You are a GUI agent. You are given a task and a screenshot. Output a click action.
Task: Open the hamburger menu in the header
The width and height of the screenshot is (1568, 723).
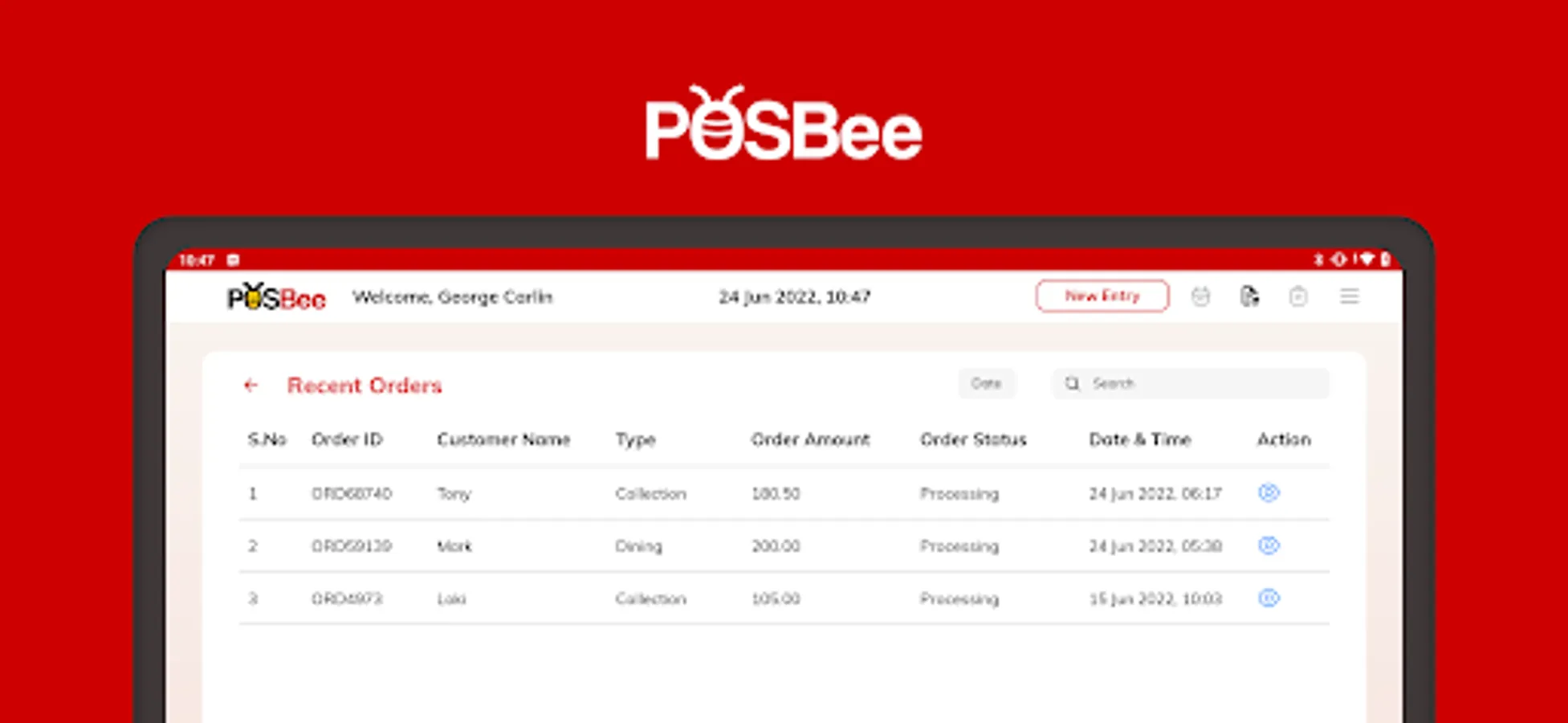pyautogui.click(x=1350, y=296)
